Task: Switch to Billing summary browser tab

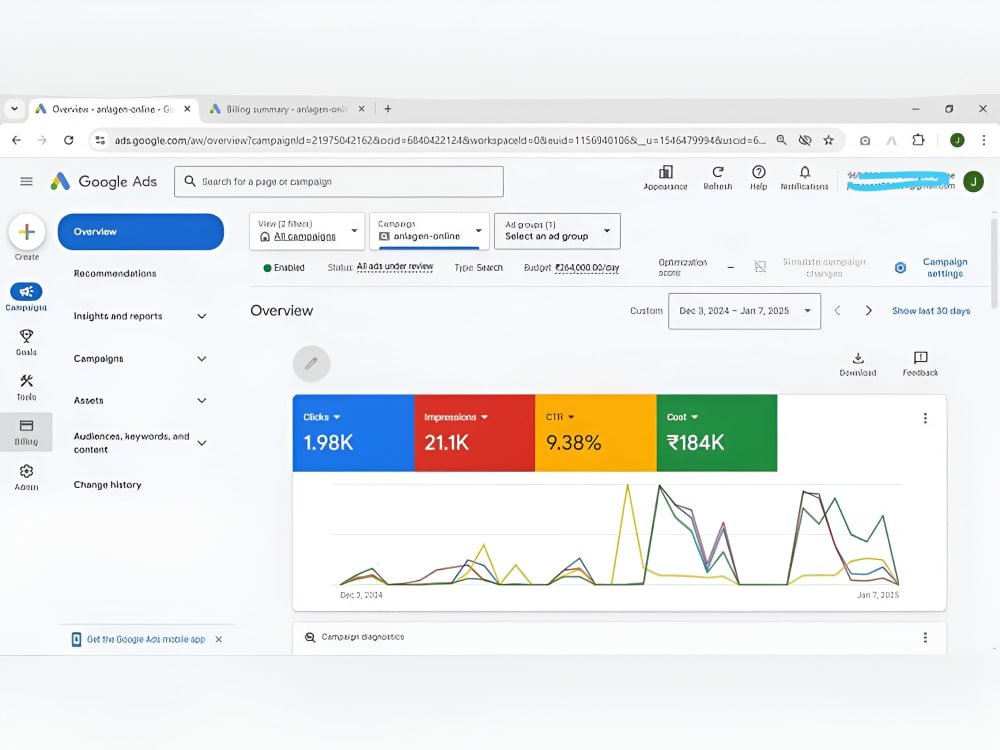Action: (x=287, y=109)
